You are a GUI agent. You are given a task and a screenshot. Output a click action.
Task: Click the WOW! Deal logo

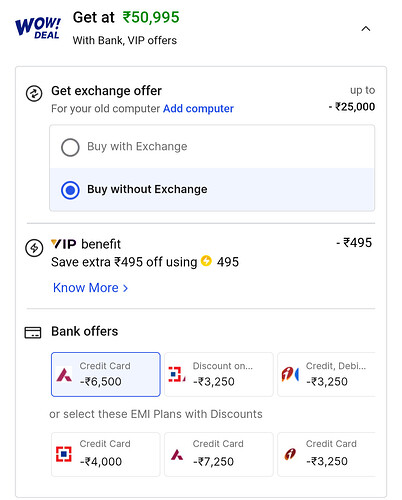click(38, 28)
